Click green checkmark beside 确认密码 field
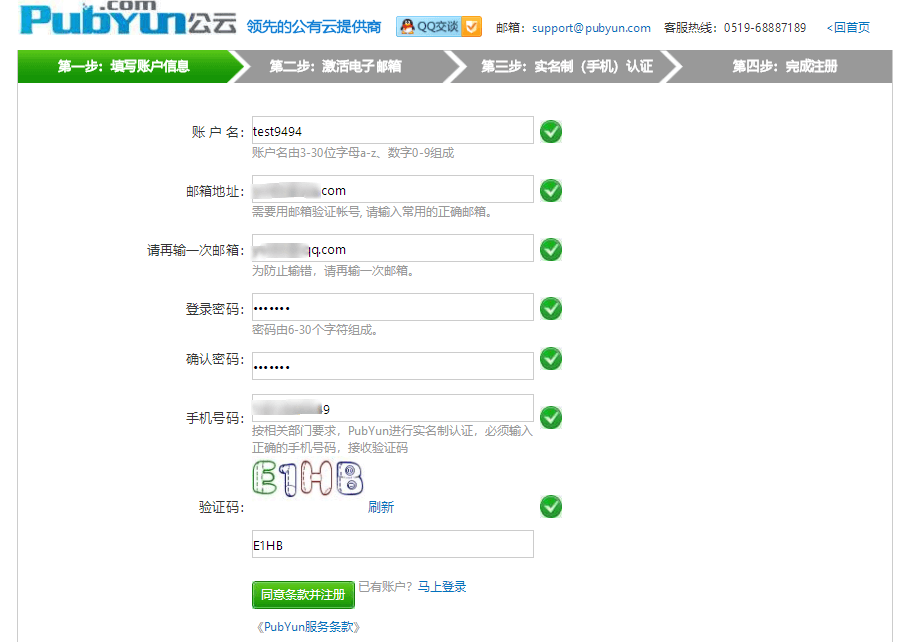Screen dimensions: 901x642 point(550,359)
